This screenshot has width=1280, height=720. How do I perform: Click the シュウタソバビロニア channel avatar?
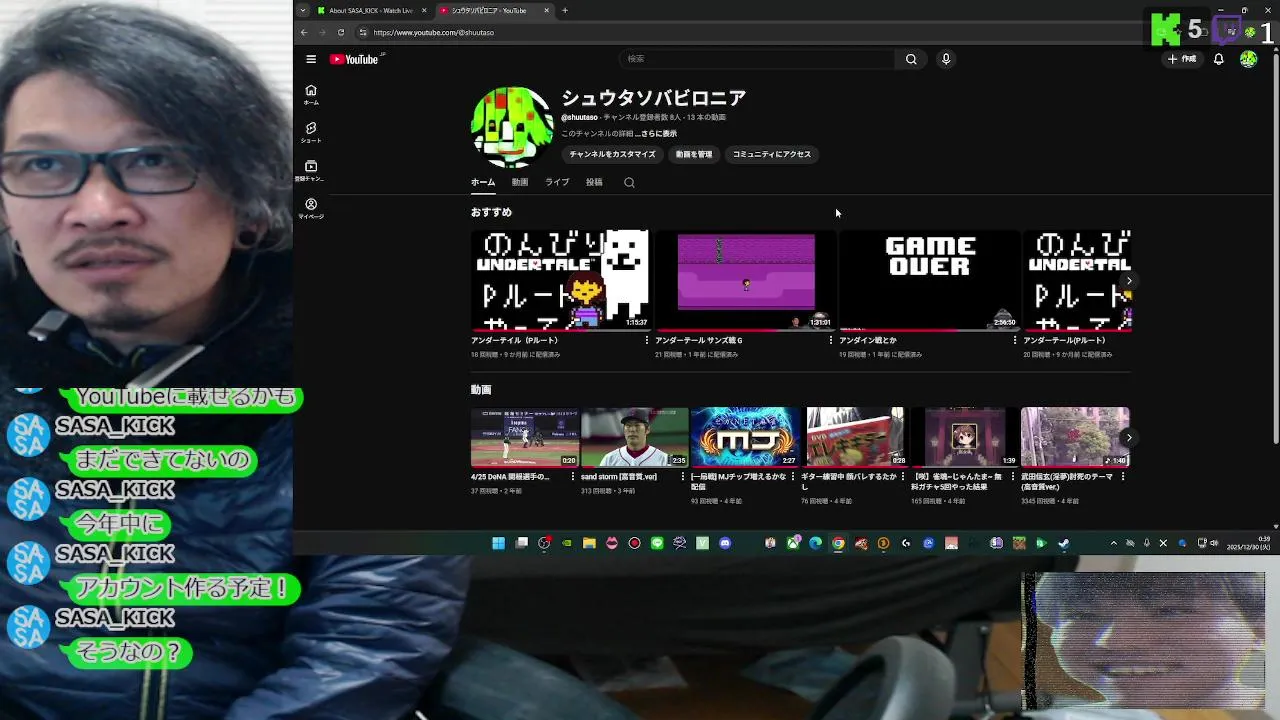point(511,127)
